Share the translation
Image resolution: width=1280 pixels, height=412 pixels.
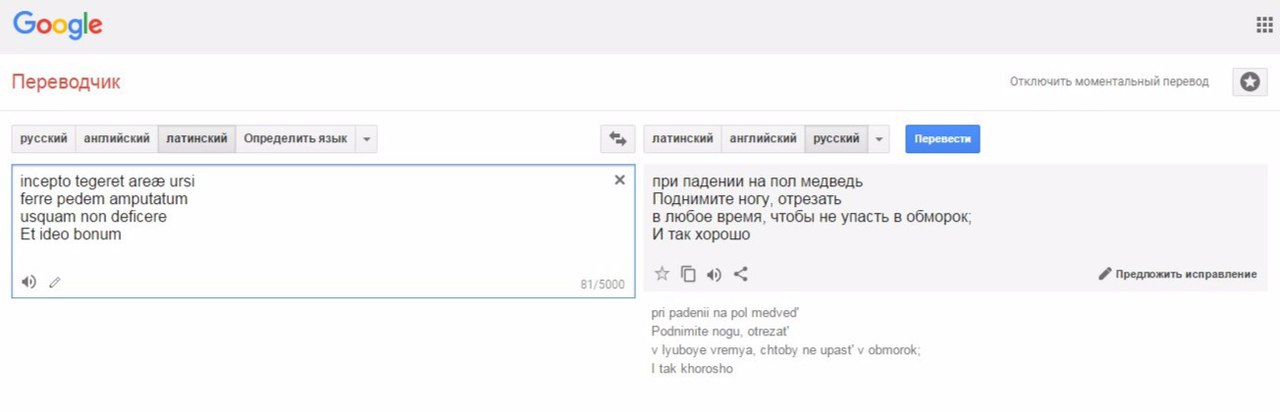741,274
